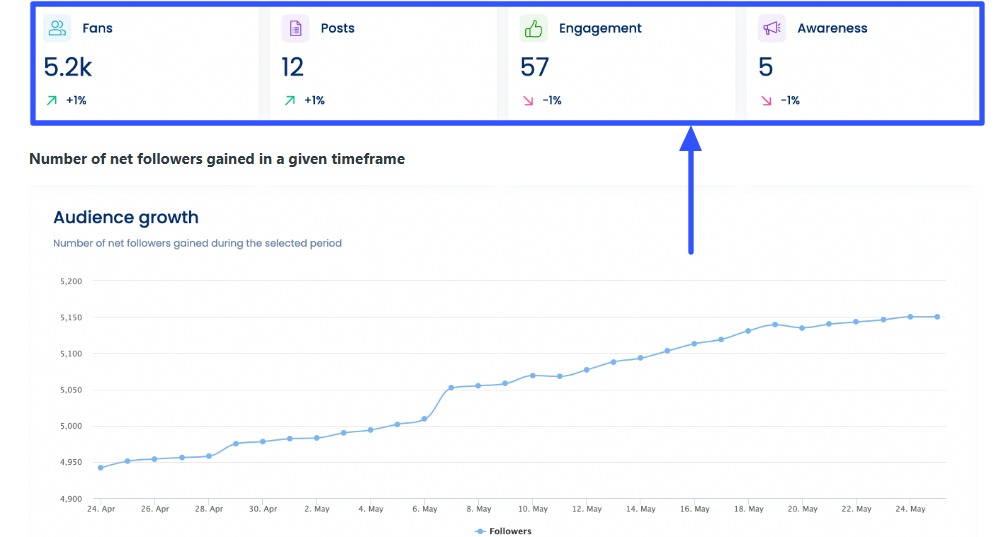
Task: Toggle the Followers legend item
Action: pos(503,531)
